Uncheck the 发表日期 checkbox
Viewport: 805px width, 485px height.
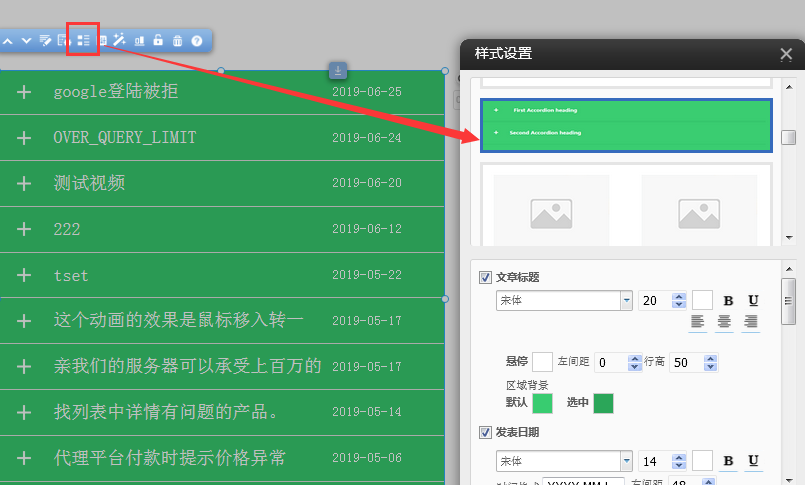[x=485, y=433]
